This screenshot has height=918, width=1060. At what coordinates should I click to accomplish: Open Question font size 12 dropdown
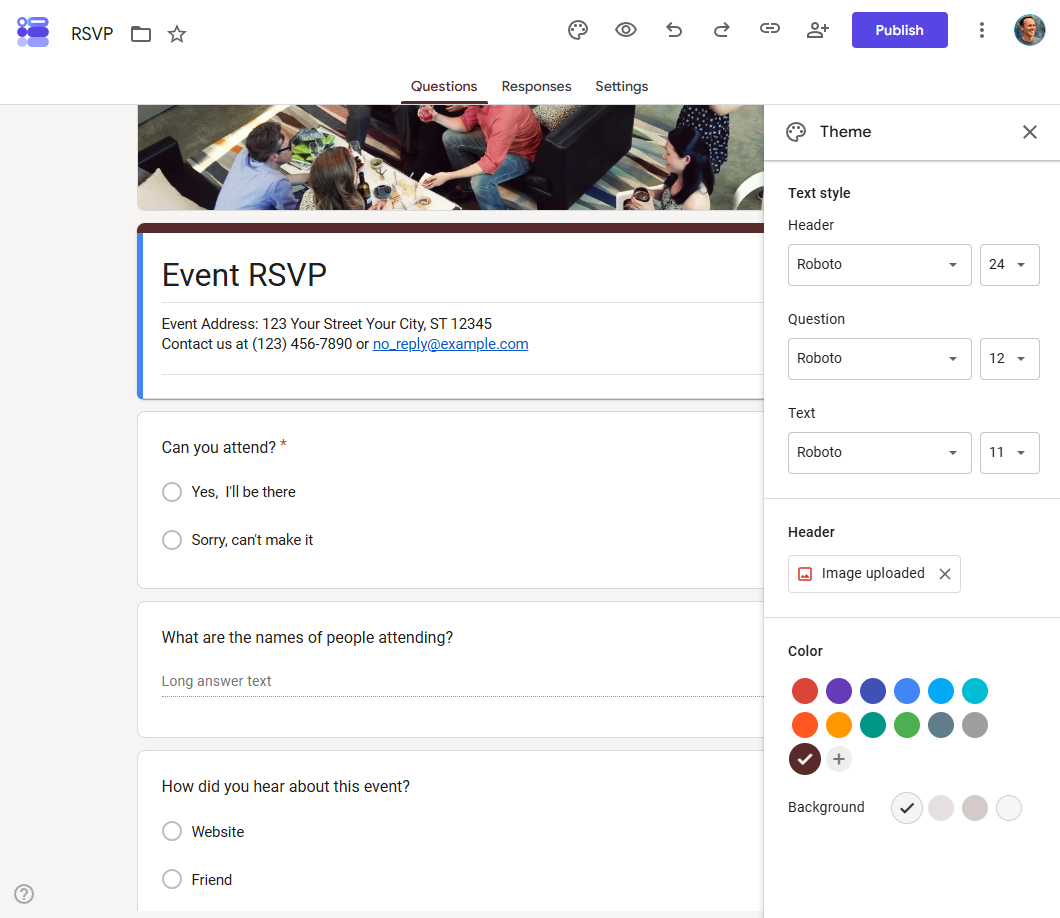1009,359
